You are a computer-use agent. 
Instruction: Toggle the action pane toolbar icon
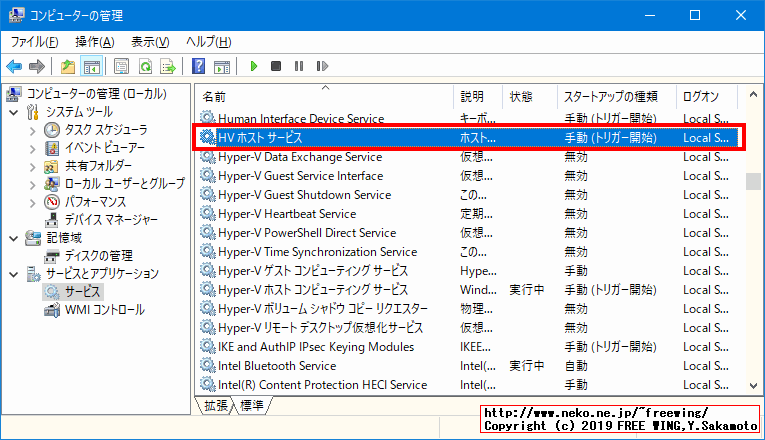[221, 66]
